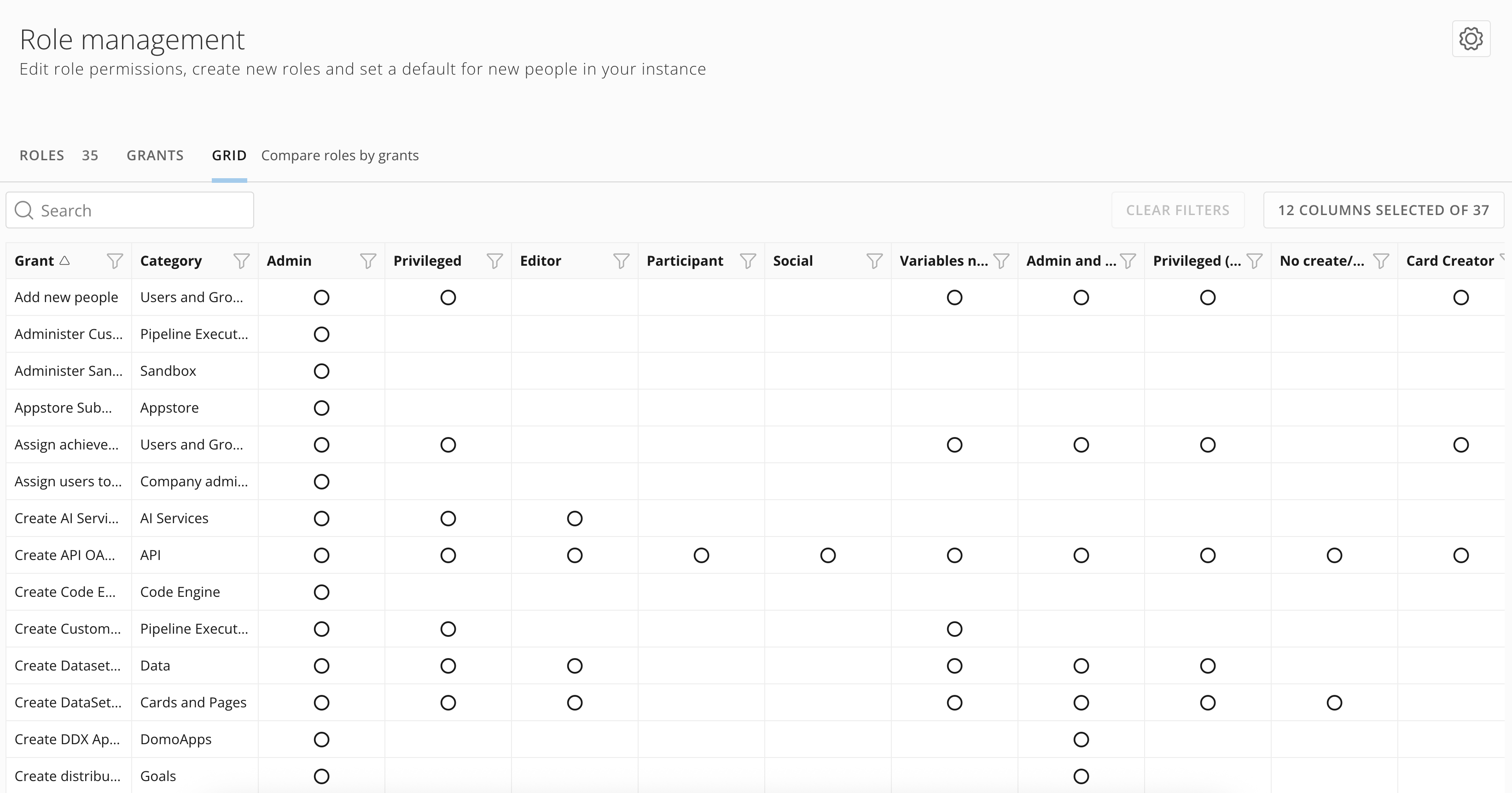The image size is (1512, 793).
Task: Open the 12 columns selected of 37 selector
Action: pos(1383,210)
